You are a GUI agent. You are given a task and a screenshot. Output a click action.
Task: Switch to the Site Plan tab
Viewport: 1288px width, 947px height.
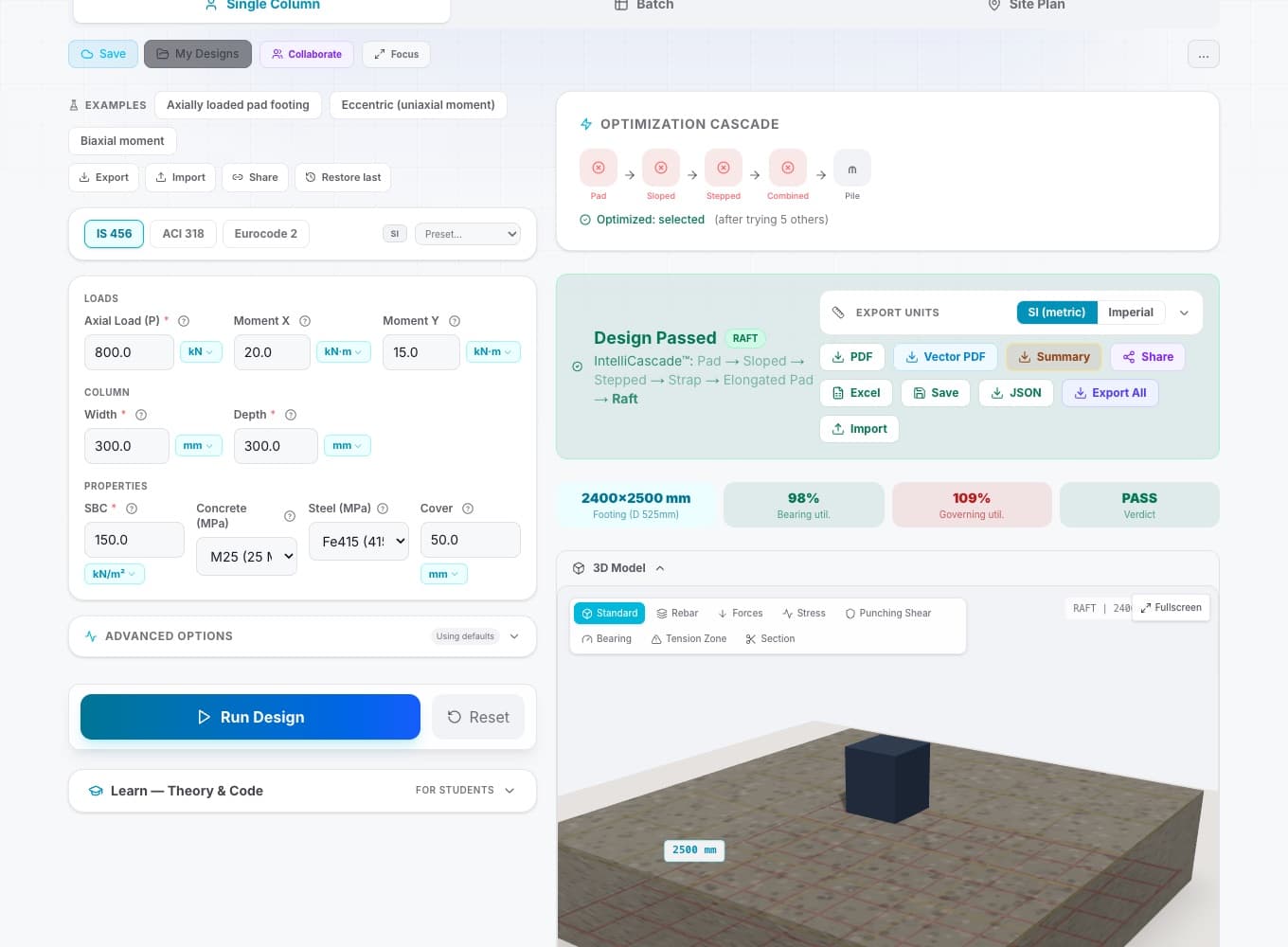click(1027, 5)
